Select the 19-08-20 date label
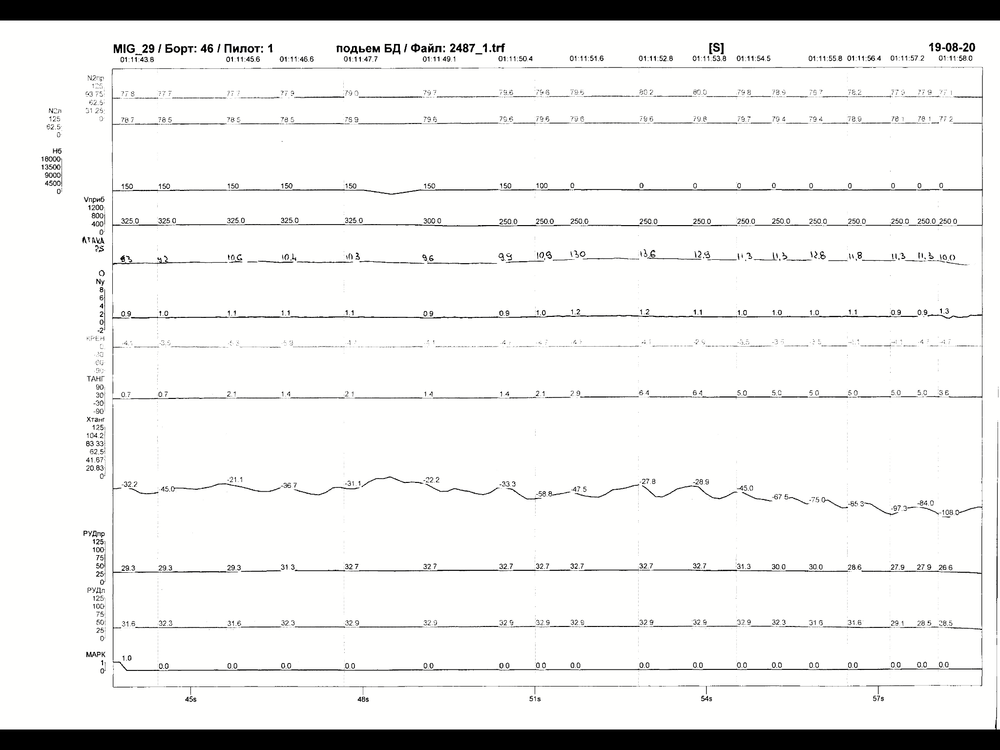The width and height of the screenshot is (1000, 750). pyautogui.click(x=952, y=47)
